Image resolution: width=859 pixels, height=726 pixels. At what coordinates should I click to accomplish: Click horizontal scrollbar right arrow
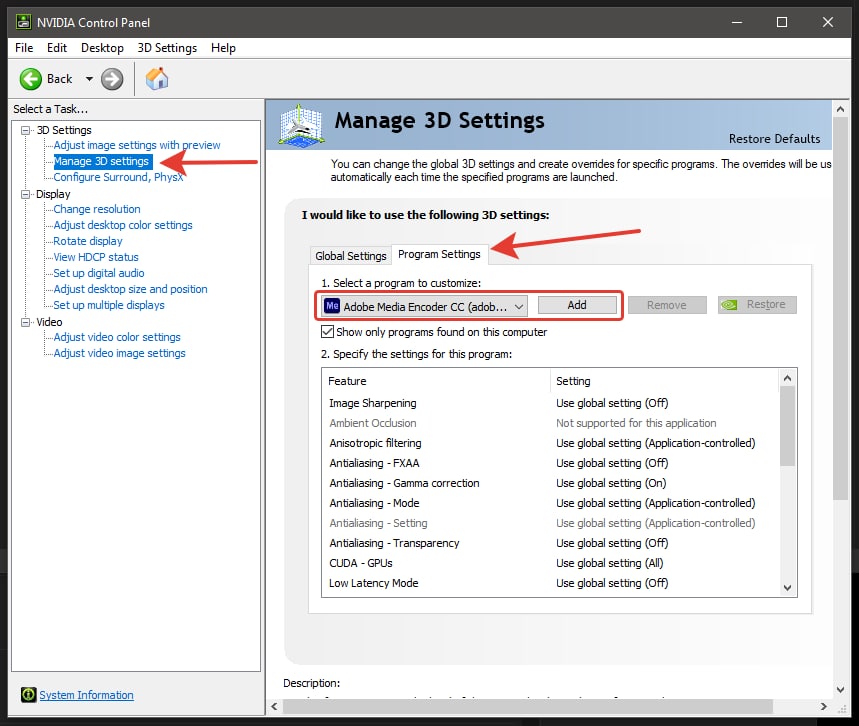point(823,706)
